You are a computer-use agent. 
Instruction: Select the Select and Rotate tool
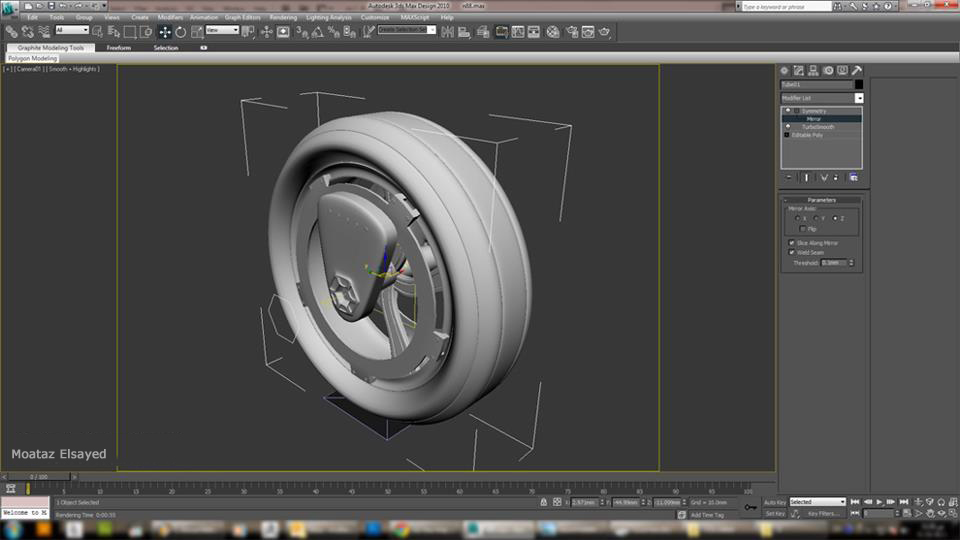[181, 32]
